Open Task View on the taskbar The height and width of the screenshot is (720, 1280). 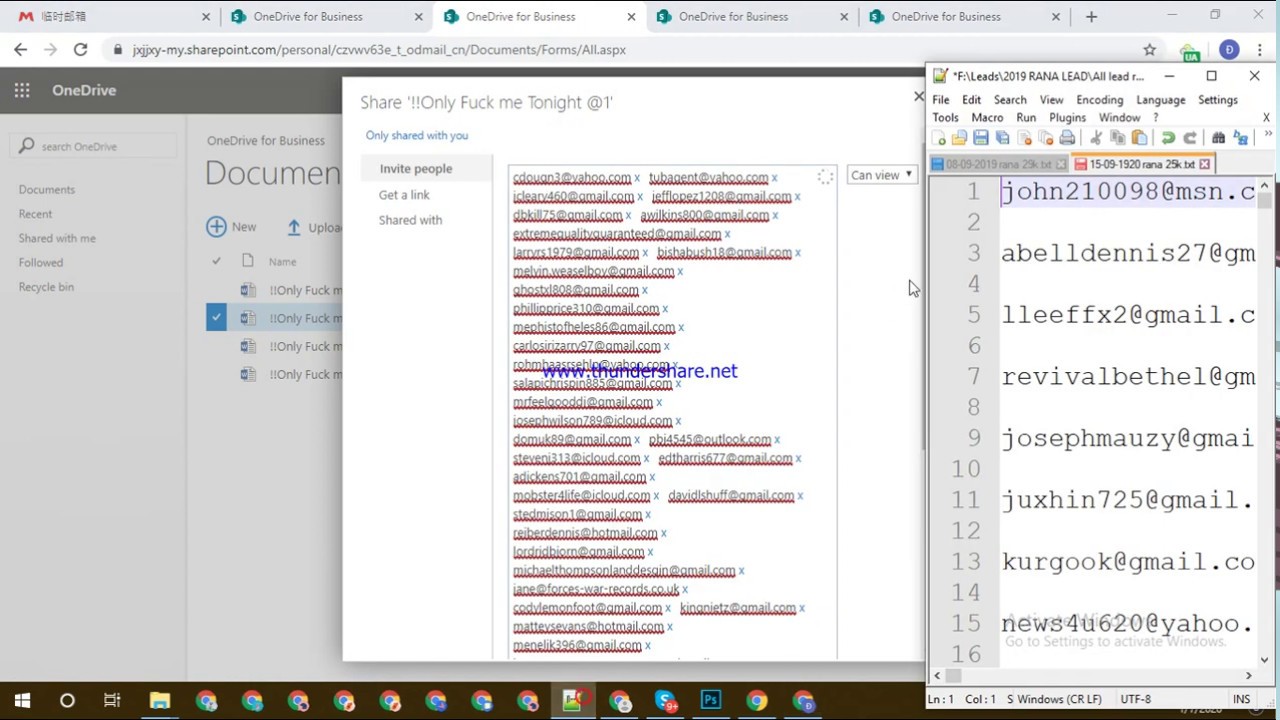coord(112,700)
